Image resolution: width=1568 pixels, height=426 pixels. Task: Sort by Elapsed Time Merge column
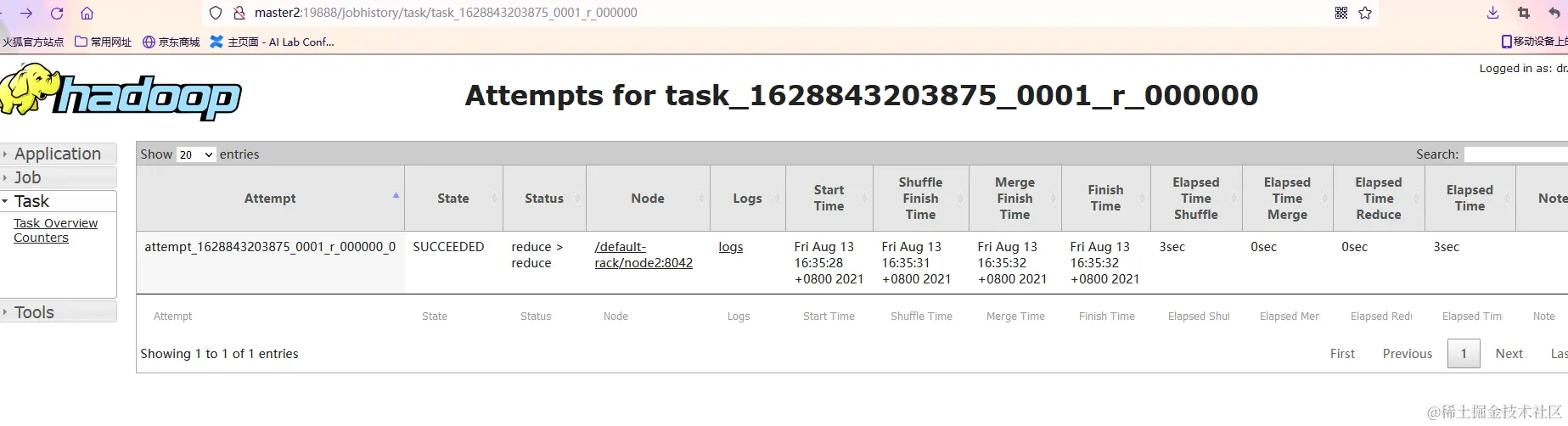[x=1288, y=199]
